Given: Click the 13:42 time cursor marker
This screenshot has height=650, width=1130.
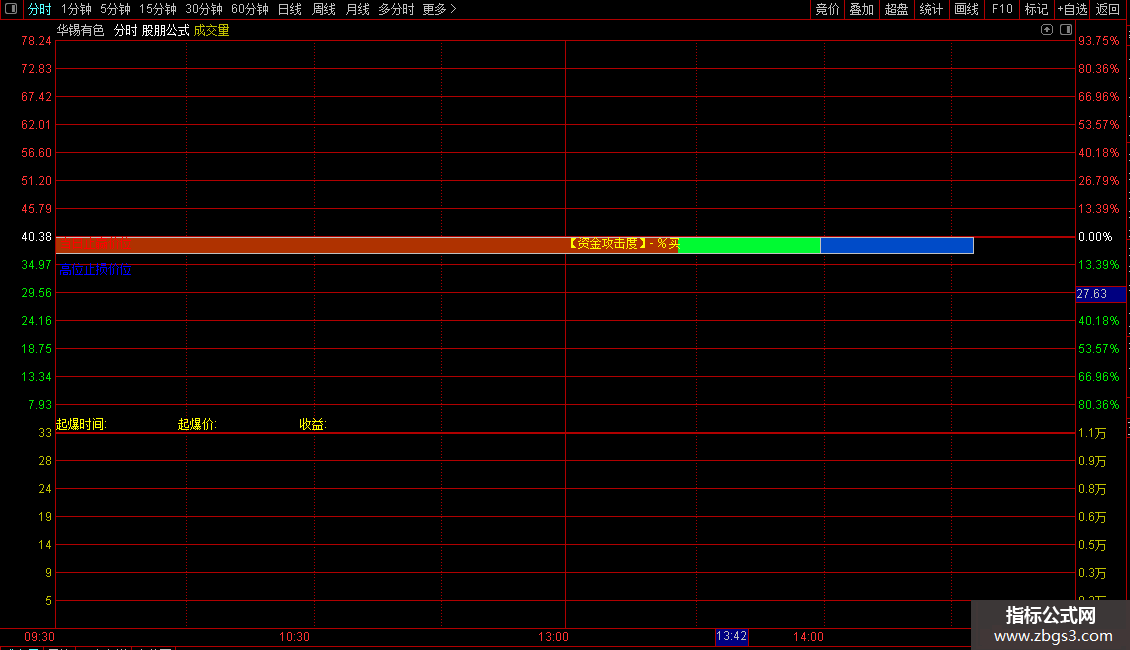Looking at the screenshot, I should (731, 636).
